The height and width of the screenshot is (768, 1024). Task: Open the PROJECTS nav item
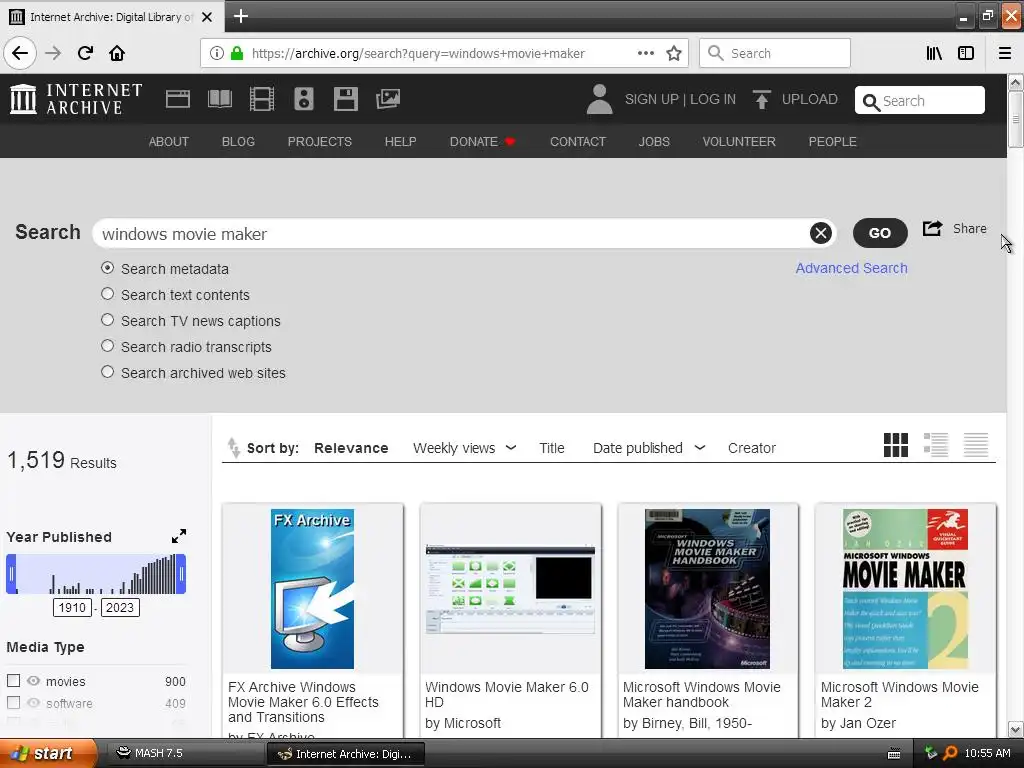tap(320, 142)
